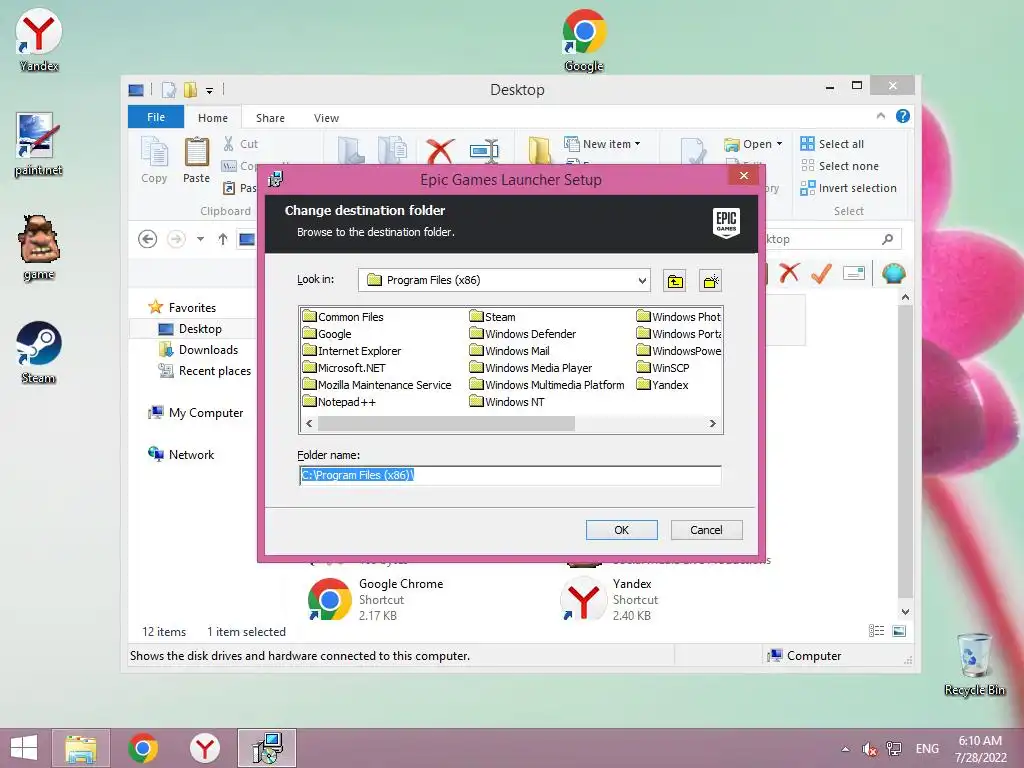The image size is (1024, 768).
Task: Select Recent places in the navigation pane
Action: click(x=204, y=370)
